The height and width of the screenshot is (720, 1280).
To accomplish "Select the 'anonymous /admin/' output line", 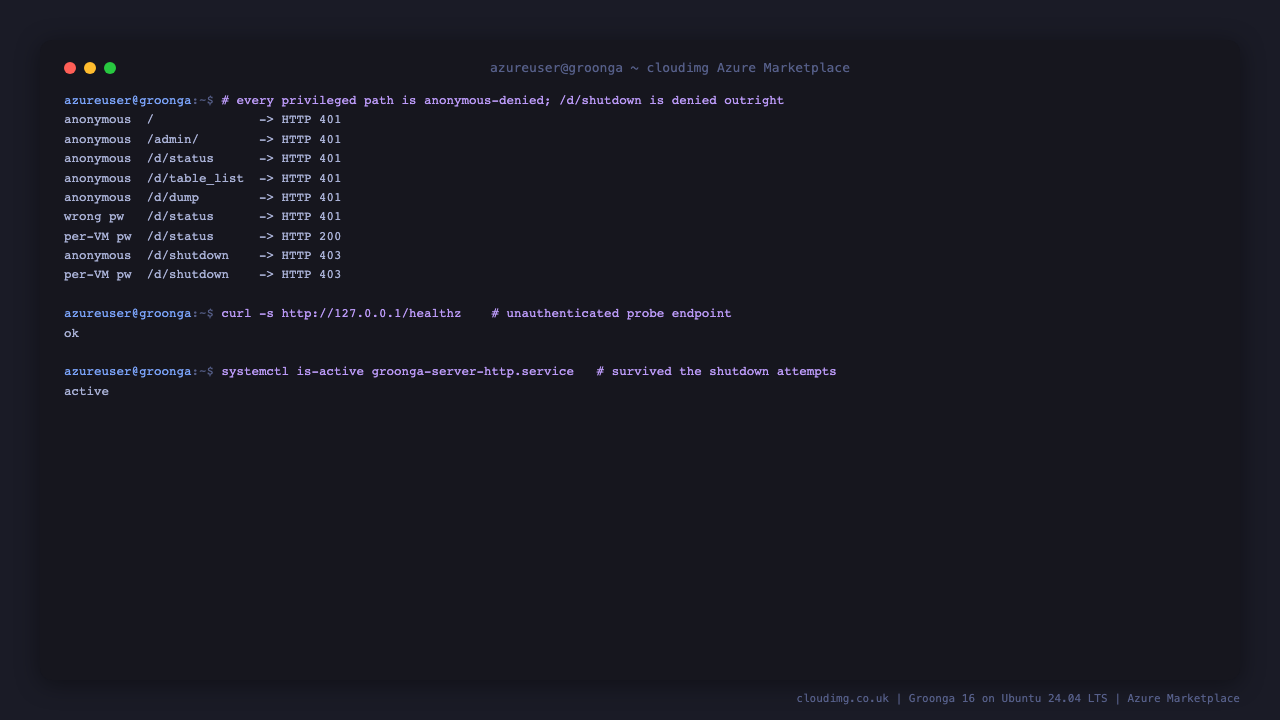I will [x=203, y=140].
